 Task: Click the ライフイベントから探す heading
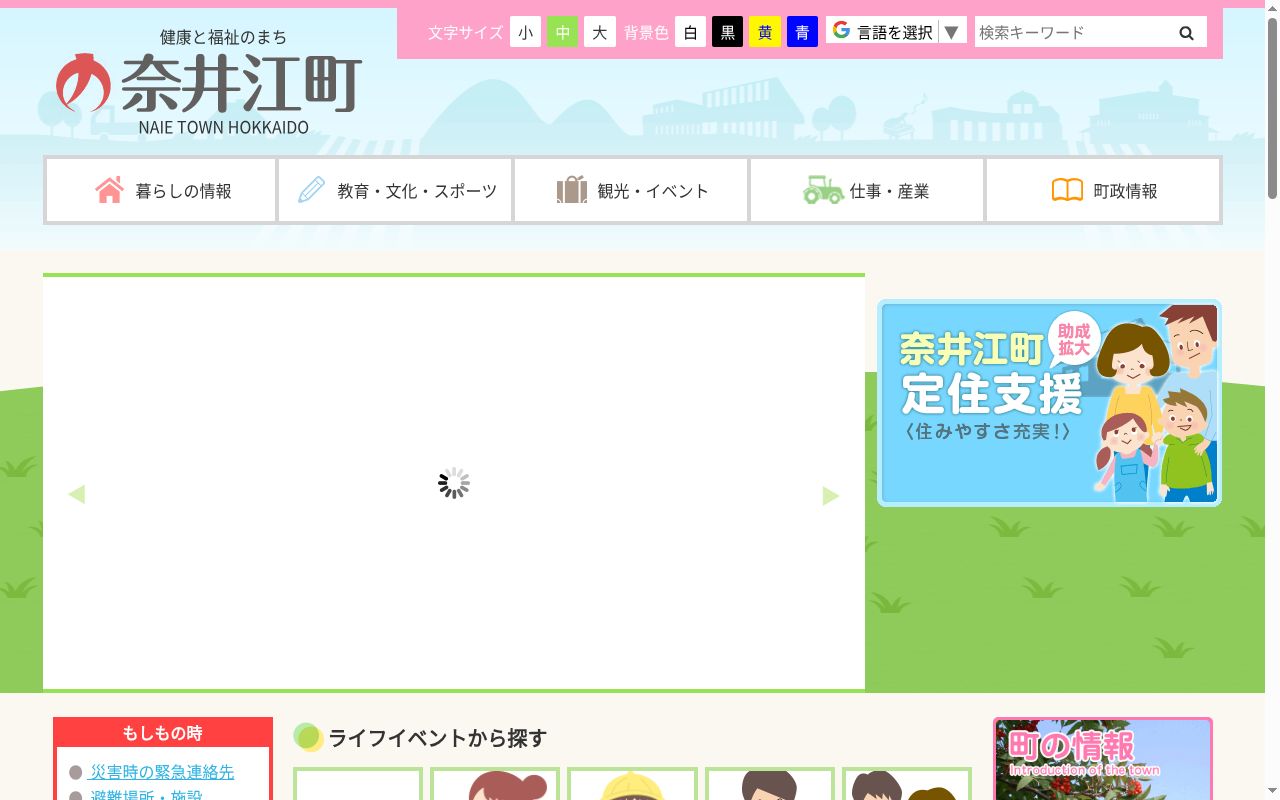coord(438,738)
